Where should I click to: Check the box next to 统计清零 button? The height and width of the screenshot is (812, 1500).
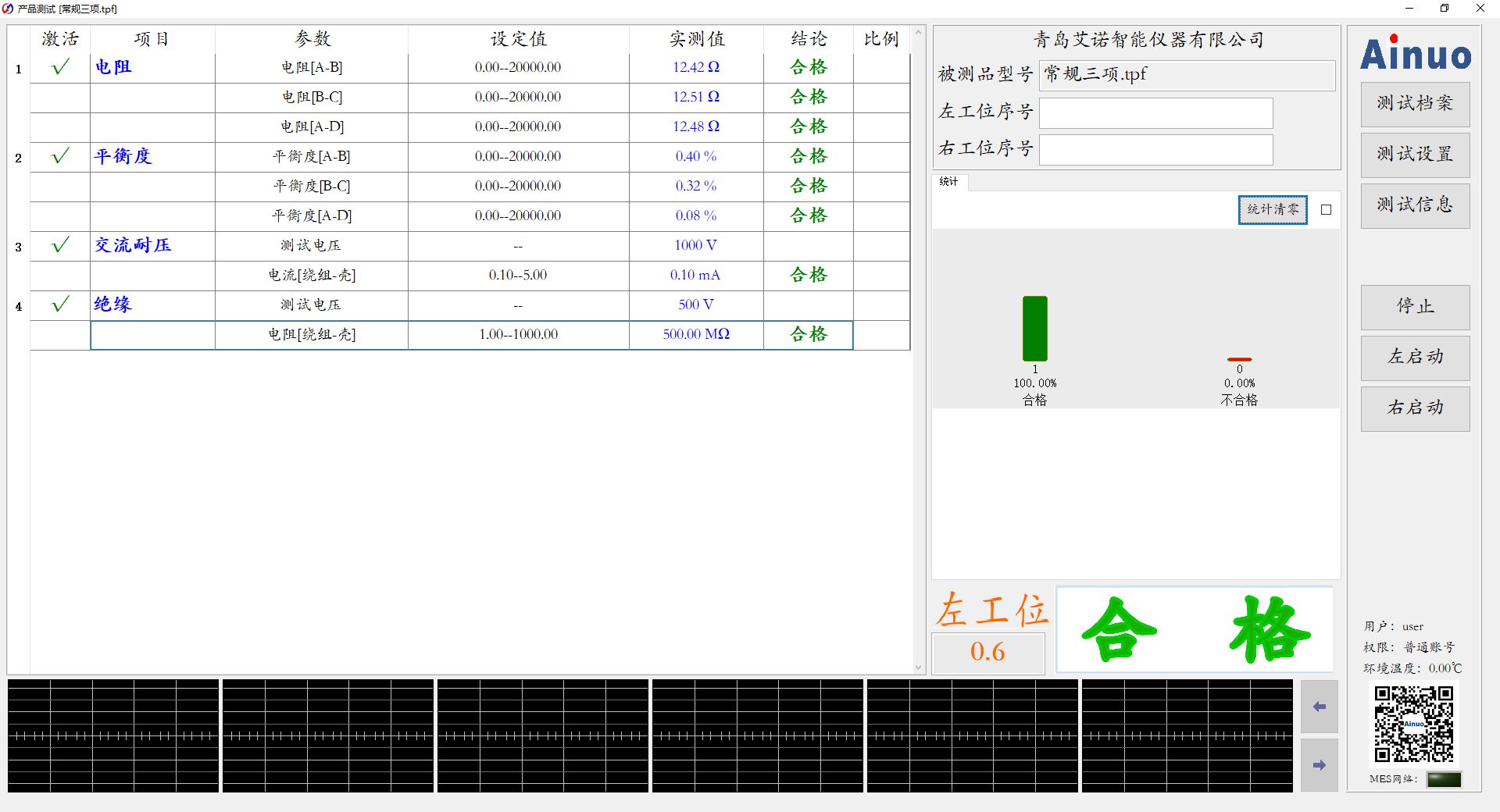point(1325,209)
